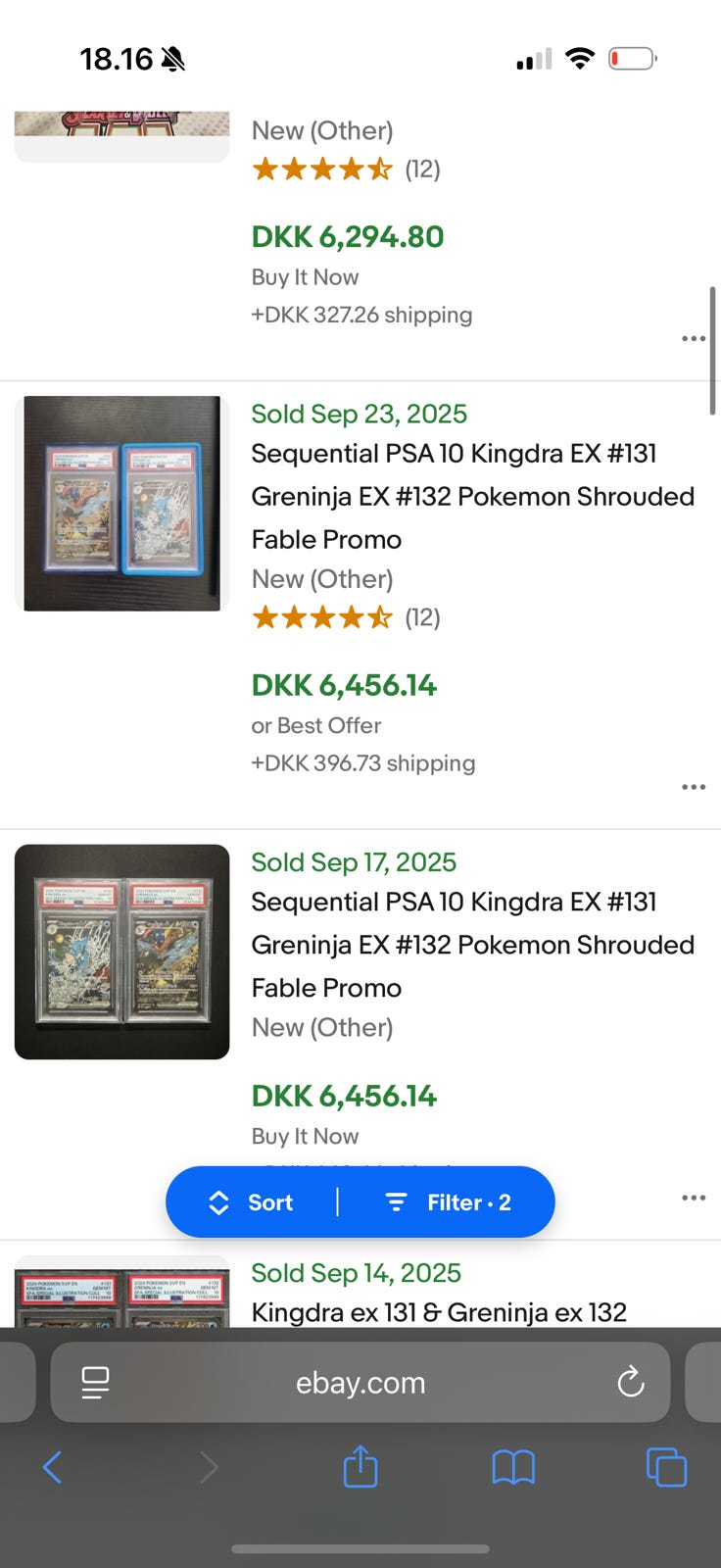
Task: Tap the star rating on Sep 23 listing
Action: 322,617
